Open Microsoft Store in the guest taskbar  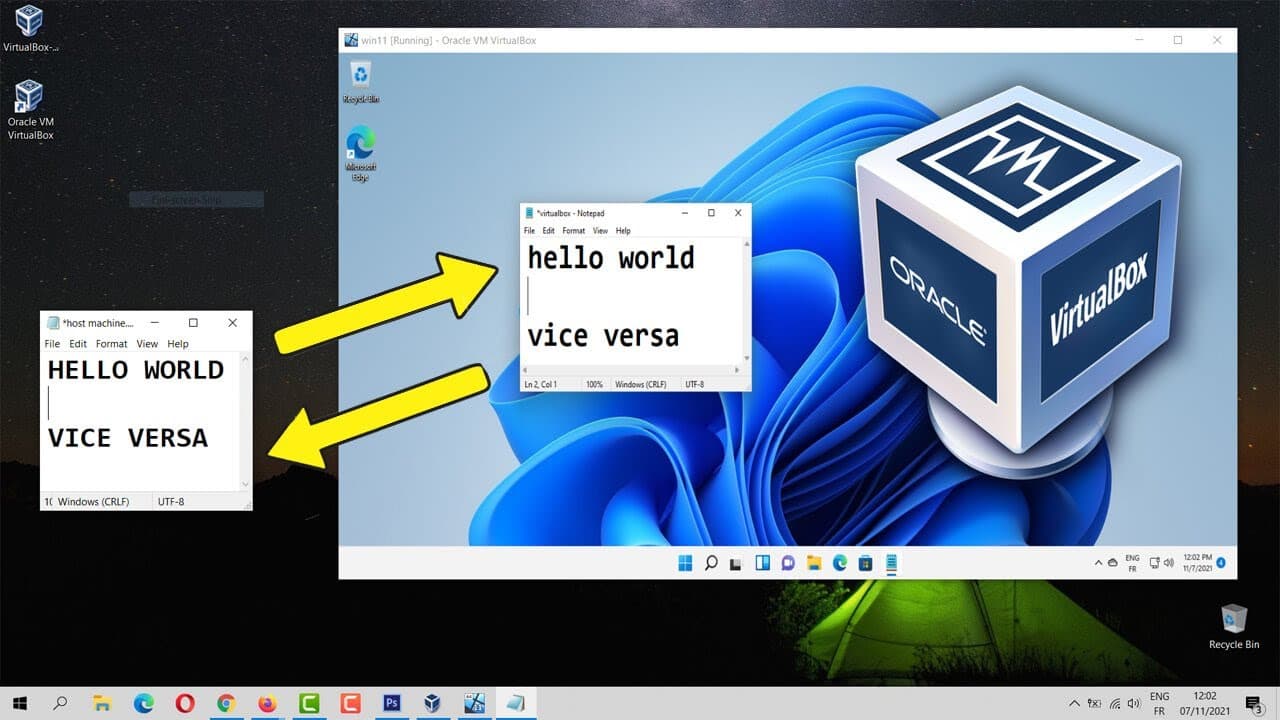tap(866, 563)
